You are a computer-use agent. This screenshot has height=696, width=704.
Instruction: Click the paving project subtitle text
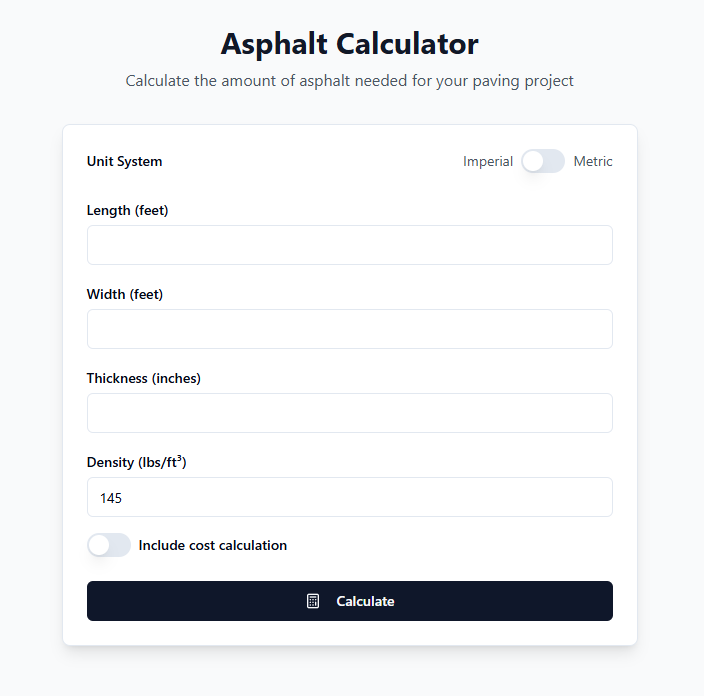350,80
